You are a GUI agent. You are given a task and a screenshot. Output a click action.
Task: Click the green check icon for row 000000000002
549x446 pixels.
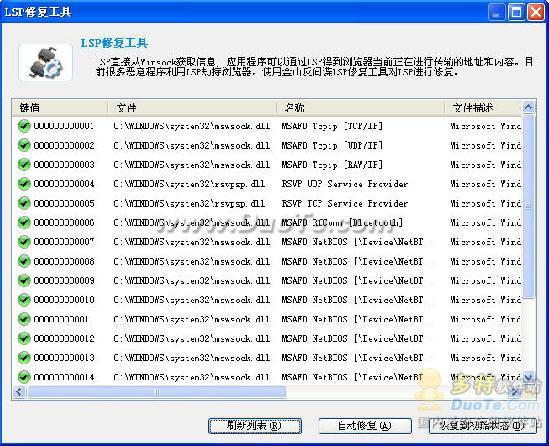[24, 145]
